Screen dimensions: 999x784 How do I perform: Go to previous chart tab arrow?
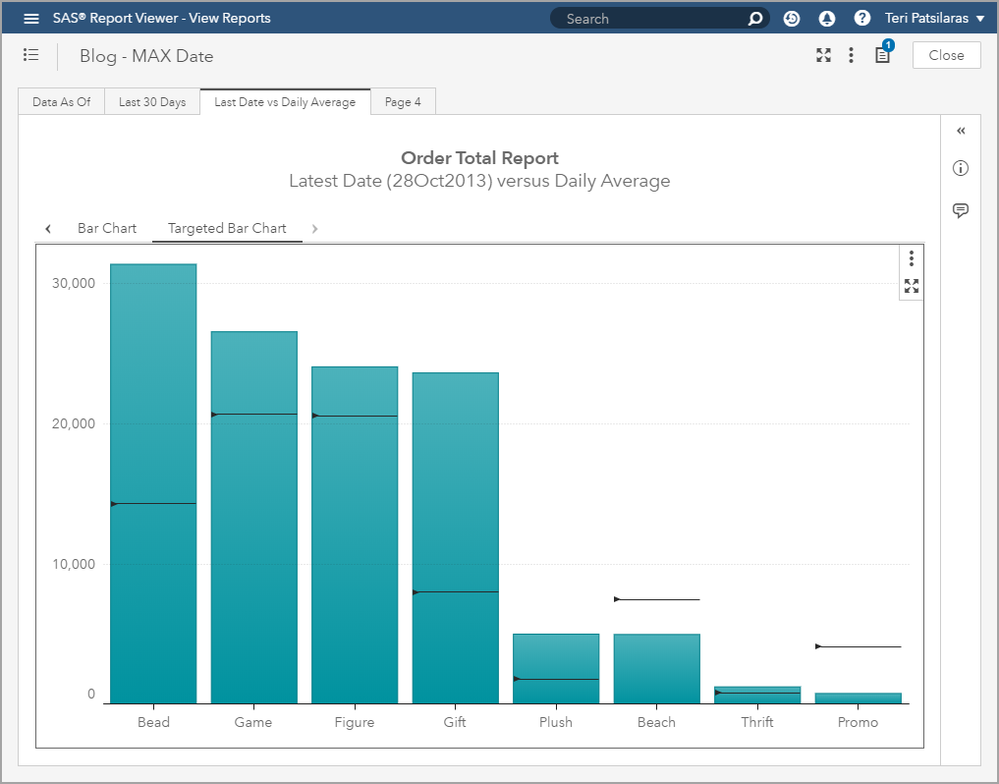coord(48,229)
